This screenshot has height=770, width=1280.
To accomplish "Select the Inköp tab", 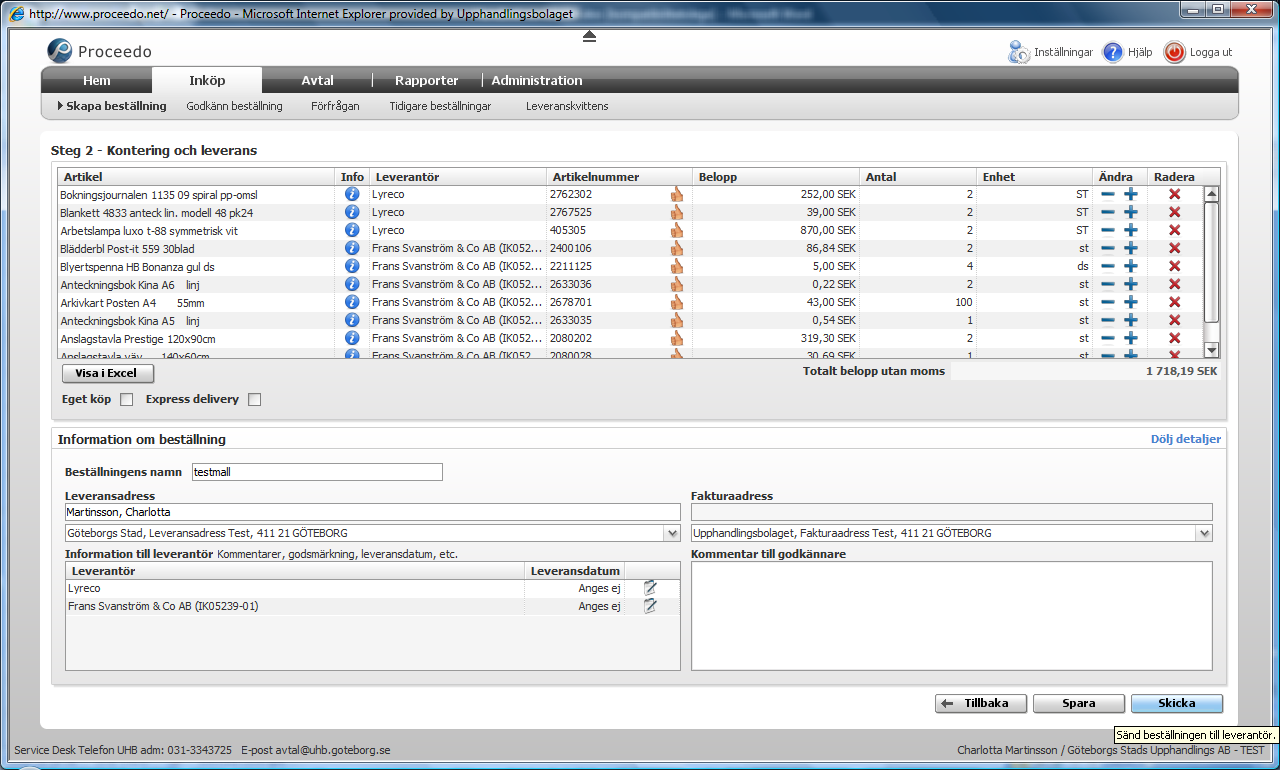I will (207, 81).
